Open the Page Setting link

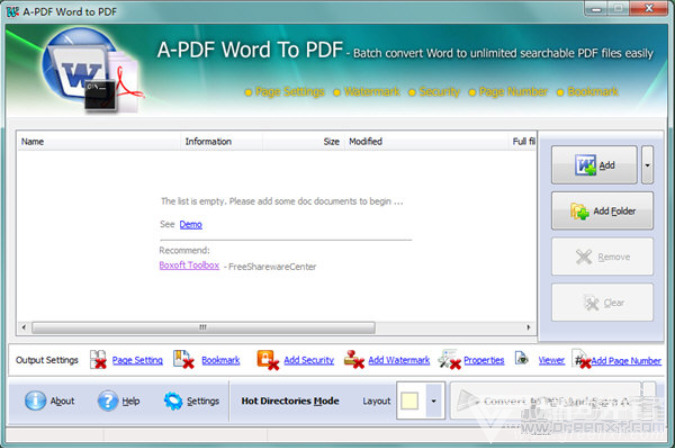137,360
